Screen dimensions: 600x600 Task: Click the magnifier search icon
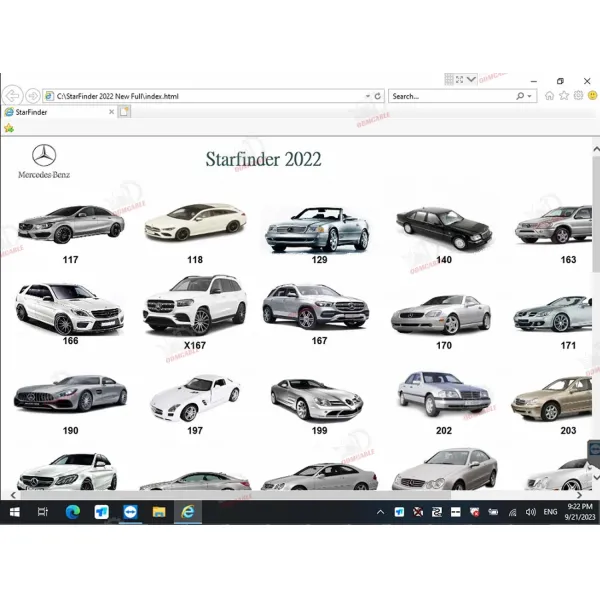coord(520,96)
